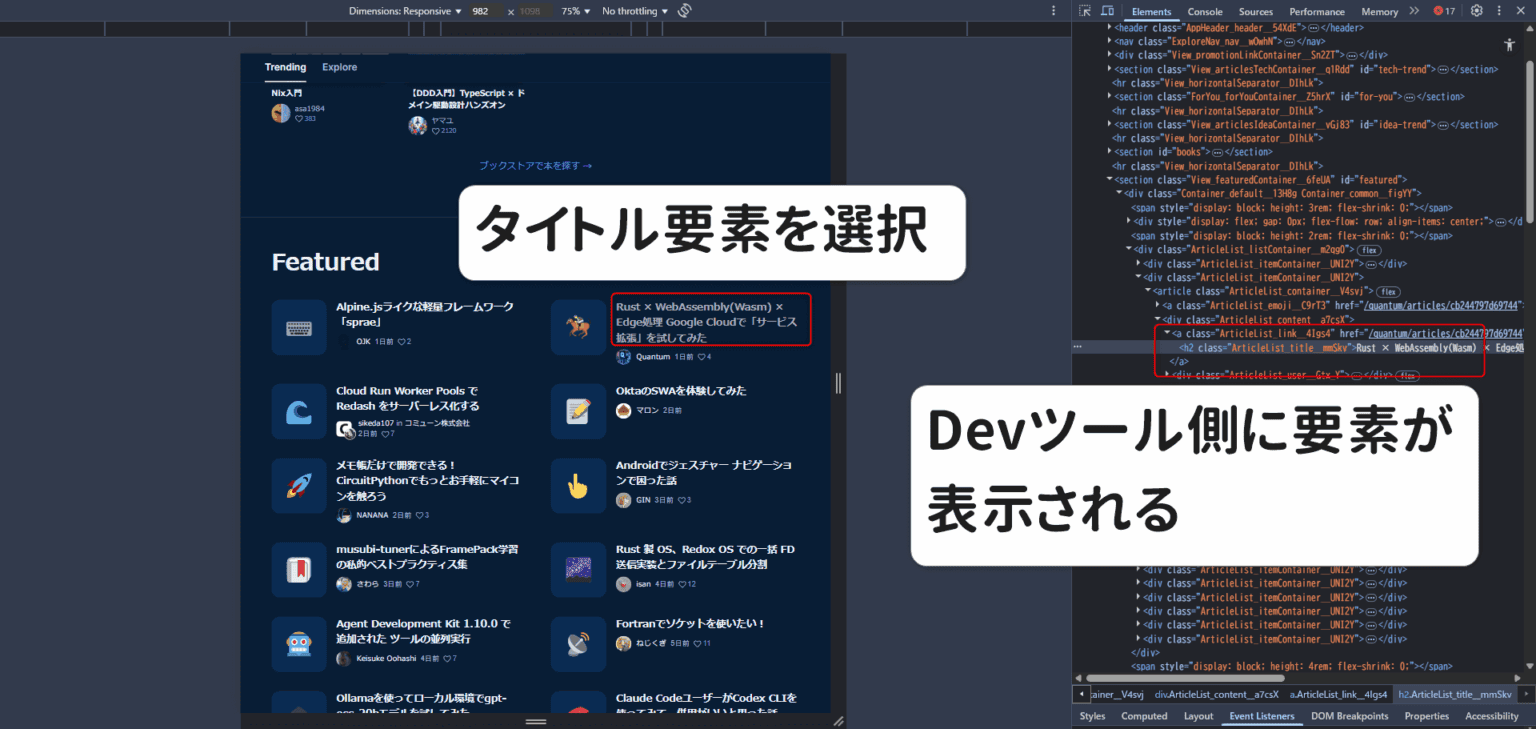Screen dimensions: 1536x729
Task: Switch to the Console tab
Action: 1204,11
